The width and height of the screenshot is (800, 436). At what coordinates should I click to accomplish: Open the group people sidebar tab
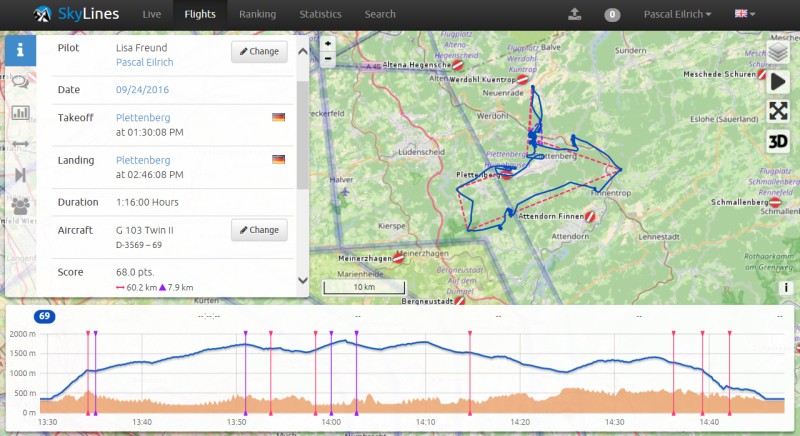tap(20, 206)
